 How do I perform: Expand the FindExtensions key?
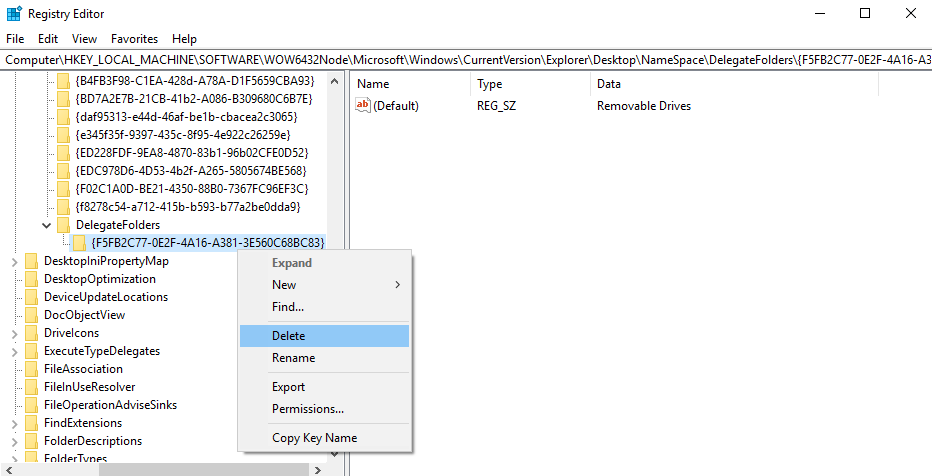click(x=14, y=423)
